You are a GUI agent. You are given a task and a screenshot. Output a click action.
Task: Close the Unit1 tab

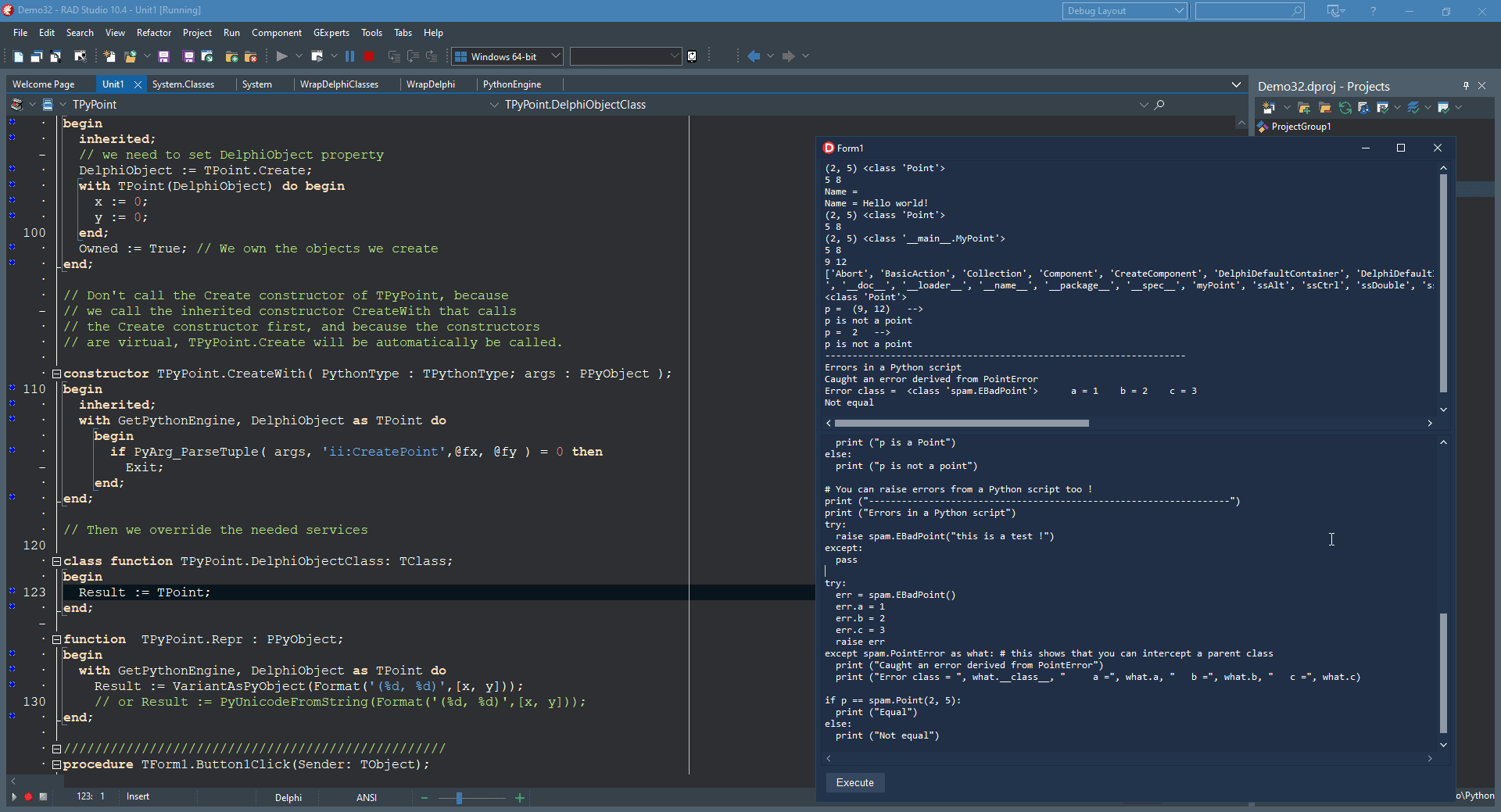(x=138, y=84)
